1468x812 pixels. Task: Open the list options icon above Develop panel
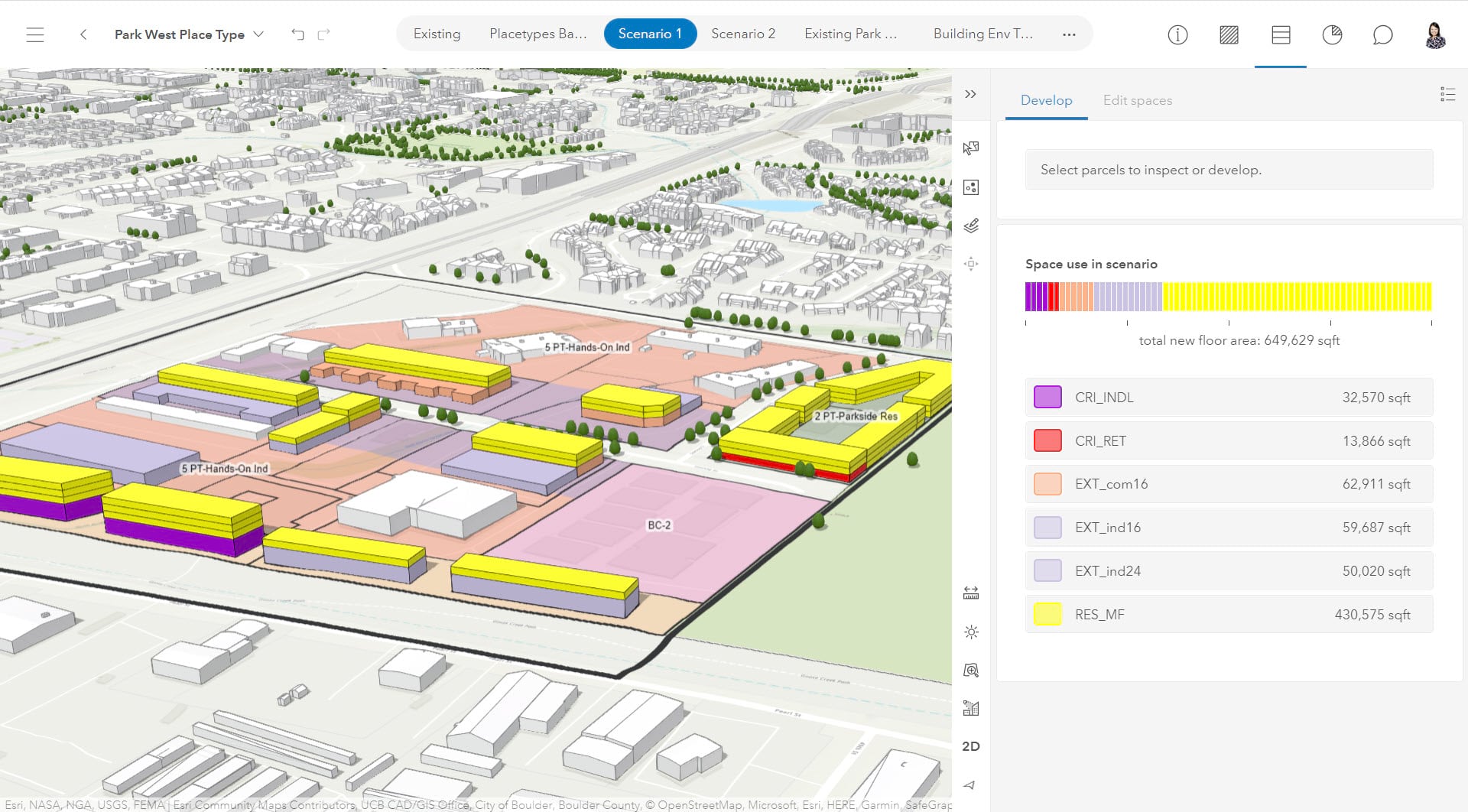tap(1448, 94)
